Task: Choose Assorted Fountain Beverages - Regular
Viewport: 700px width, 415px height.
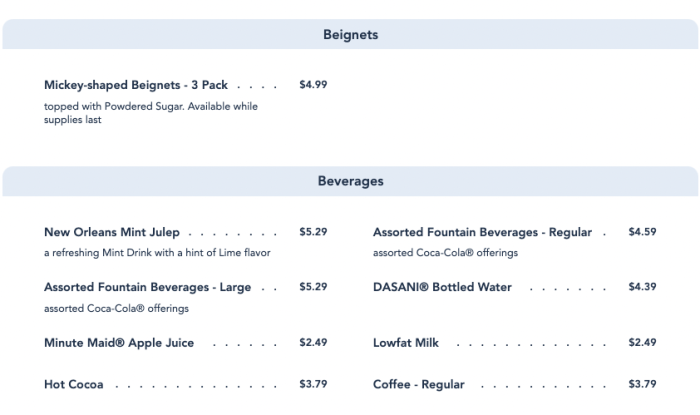Action: click(482, 232)
